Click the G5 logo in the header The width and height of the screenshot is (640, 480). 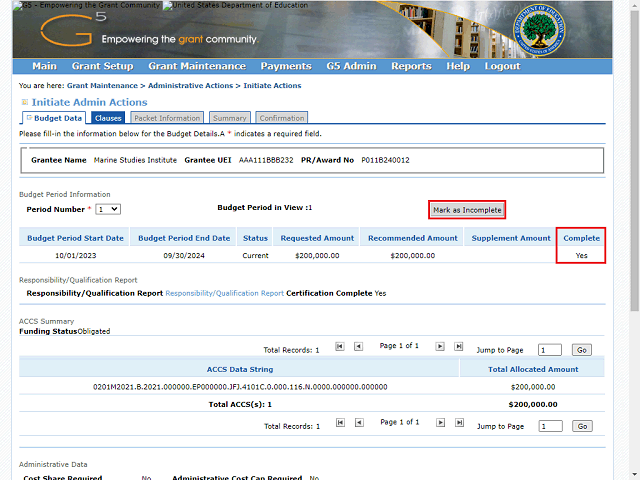[x=73, y=29]
